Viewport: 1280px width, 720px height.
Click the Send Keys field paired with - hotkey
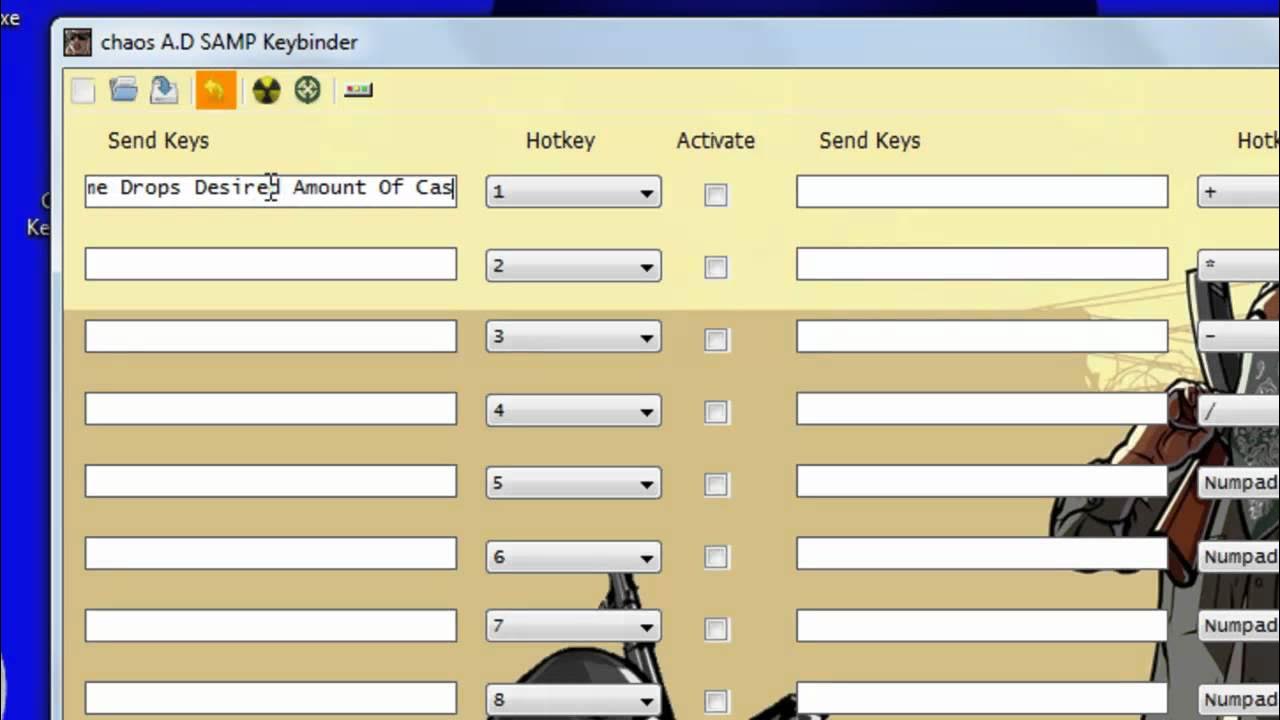point(982,336)
